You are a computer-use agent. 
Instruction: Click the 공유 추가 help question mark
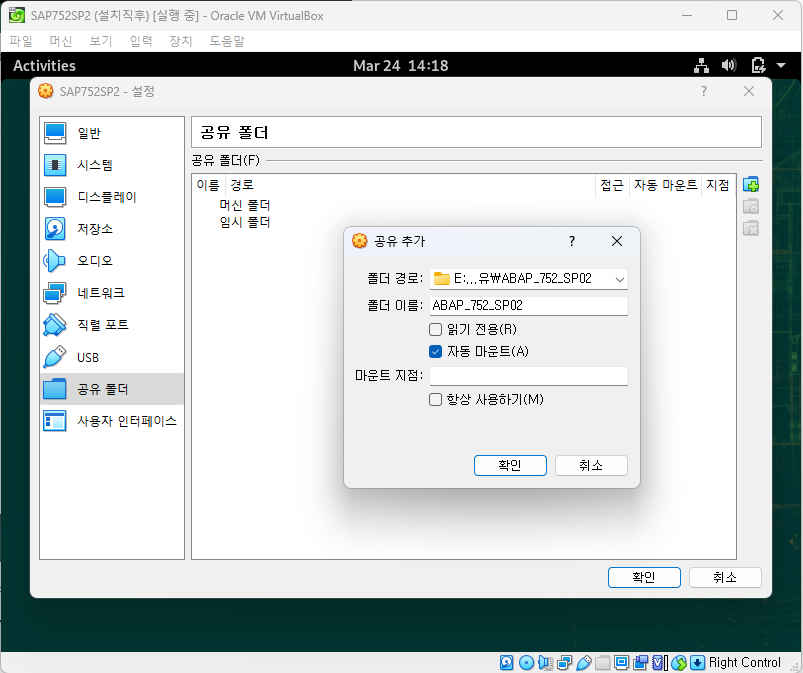pos(572,241)
